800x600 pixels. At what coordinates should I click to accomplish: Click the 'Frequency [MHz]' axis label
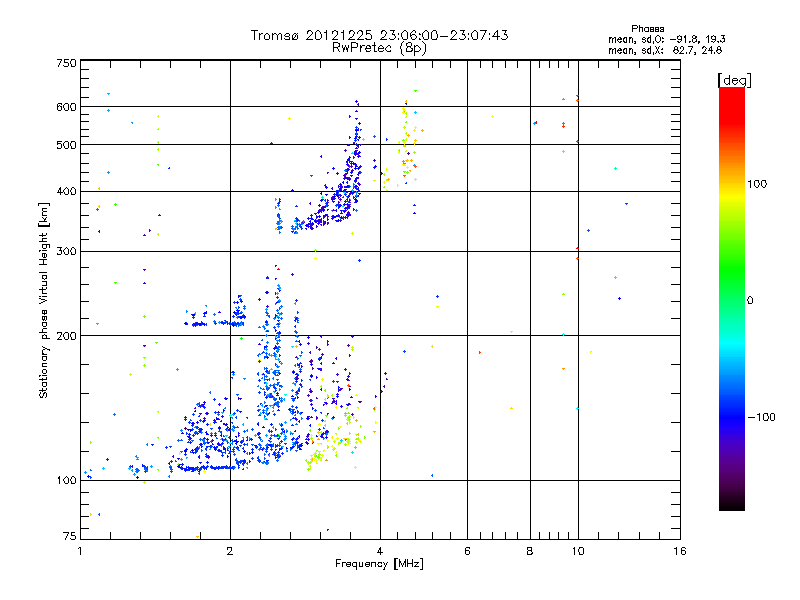[379, 564]
